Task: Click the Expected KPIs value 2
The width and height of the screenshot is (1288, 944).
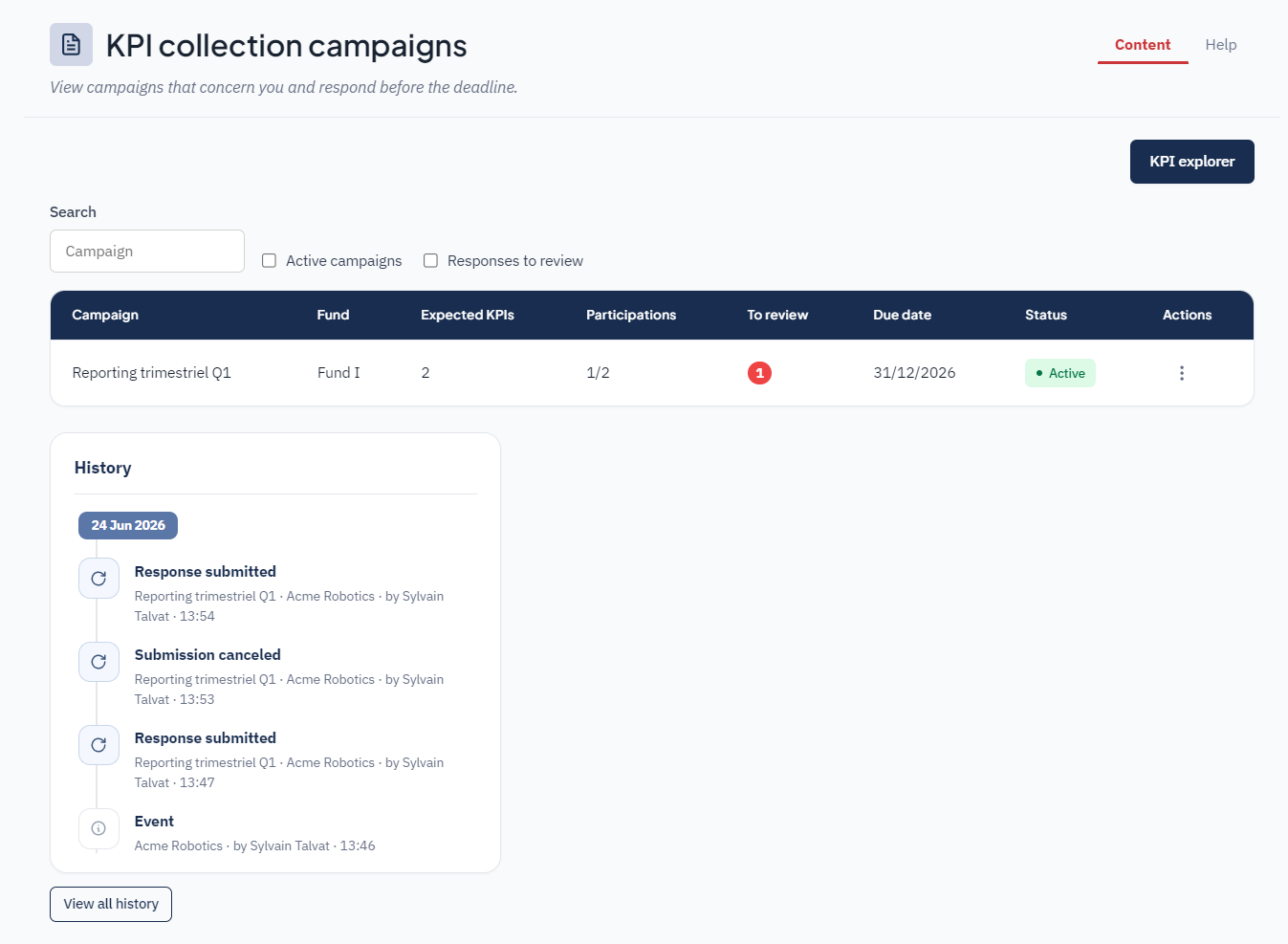Action: coord(426,373)
